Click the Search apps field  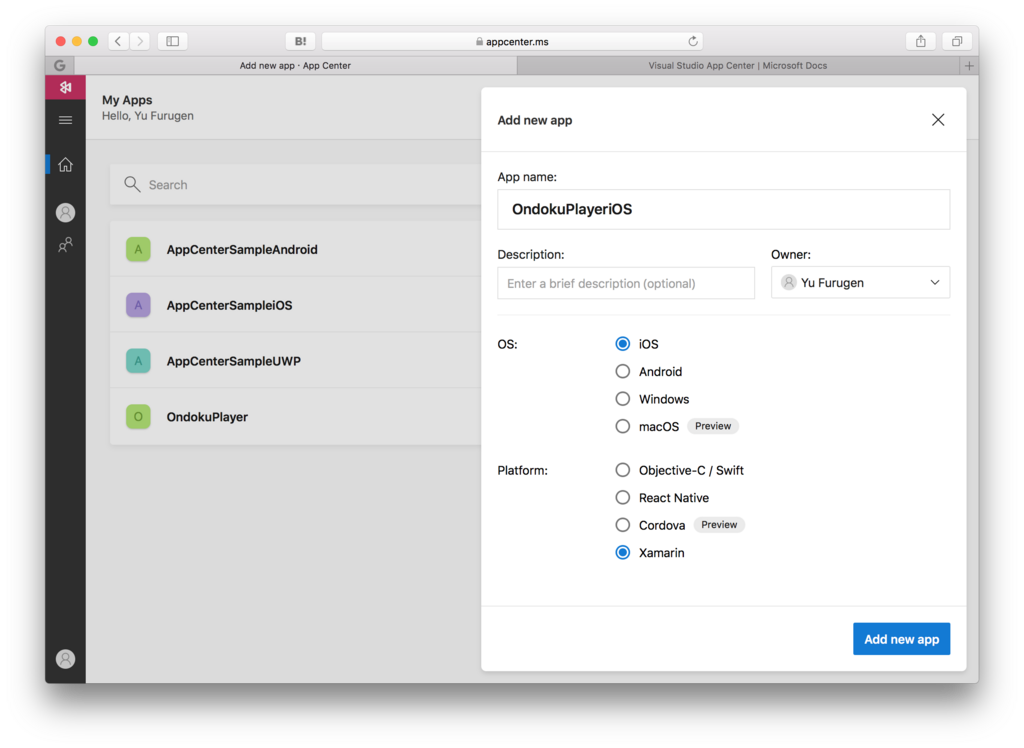coord(296,185)
